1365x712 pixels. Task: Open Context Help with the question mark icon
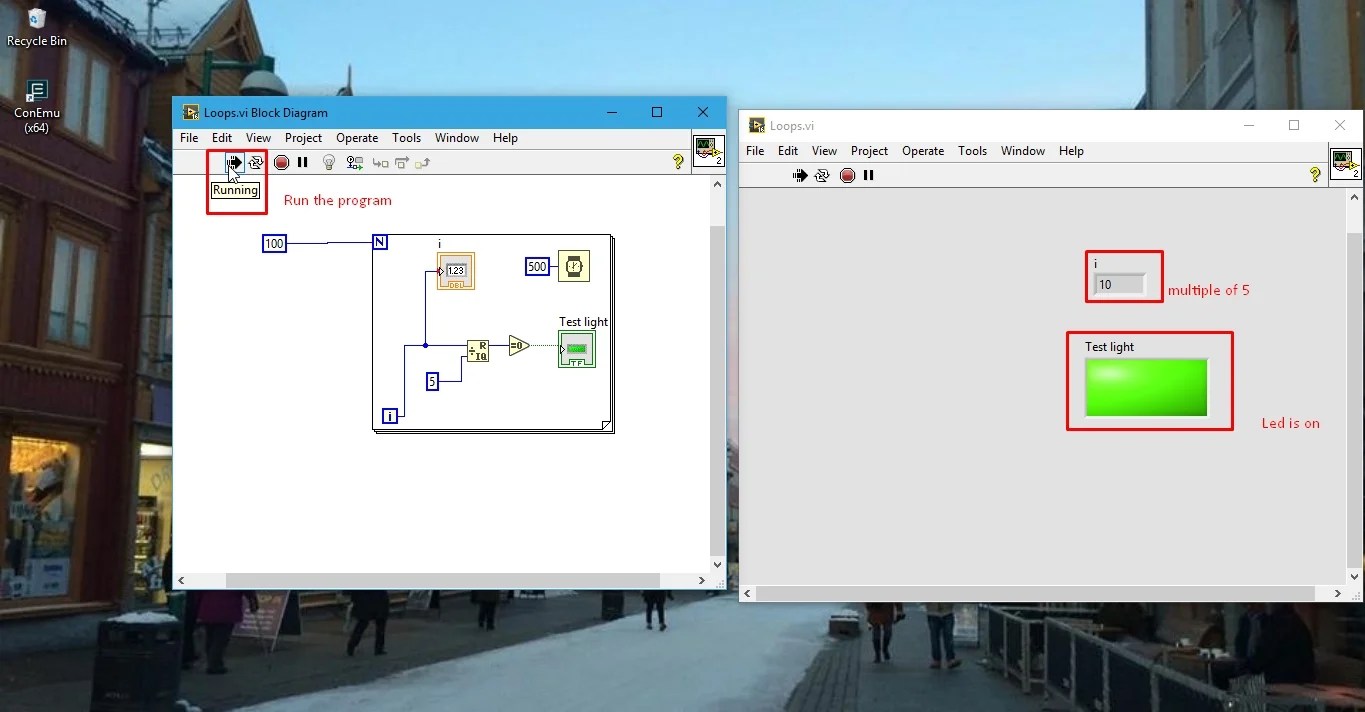point(678,162)
